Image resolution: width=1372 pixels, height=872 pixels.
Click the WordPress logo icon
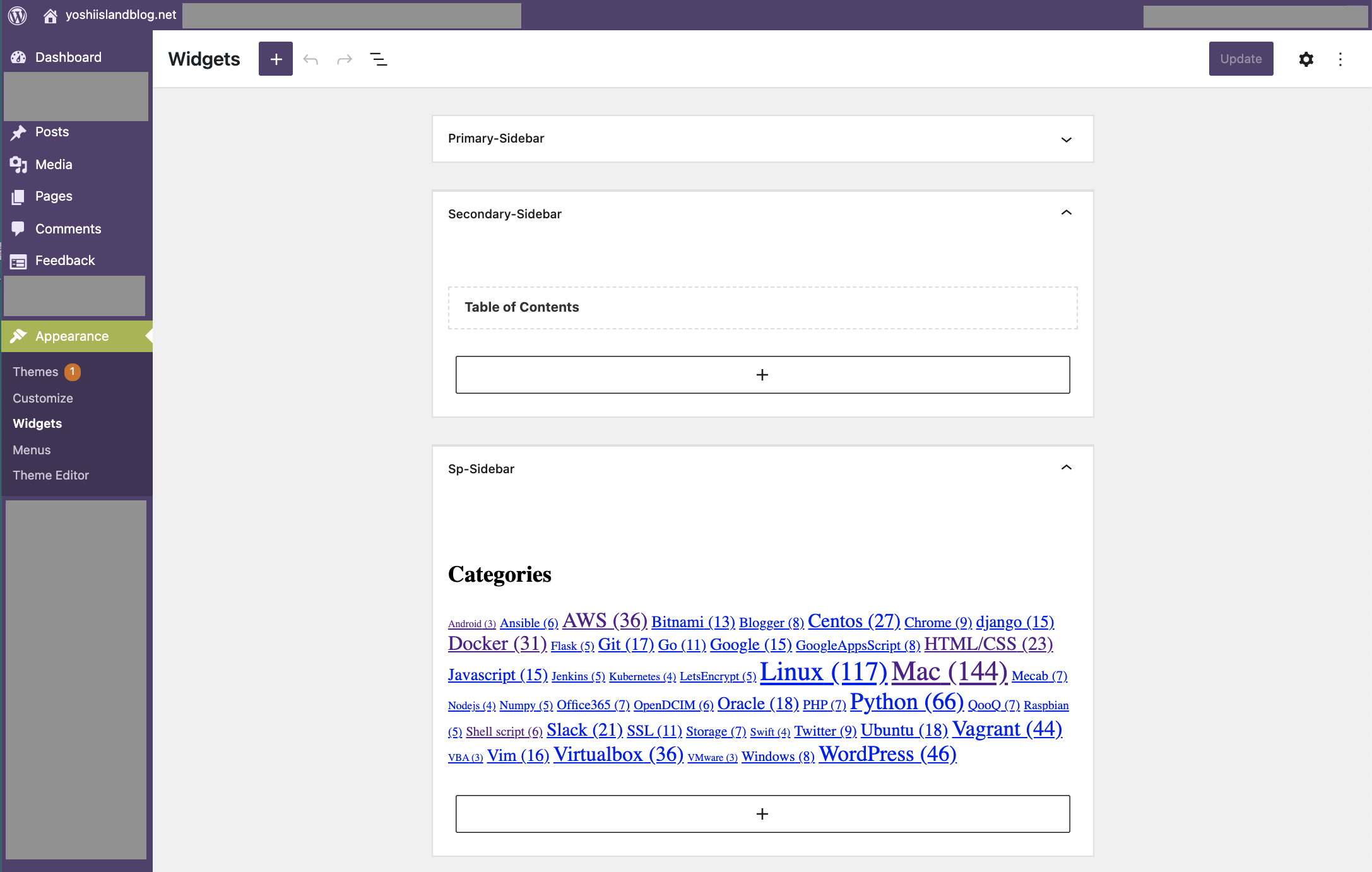(17, 15)
